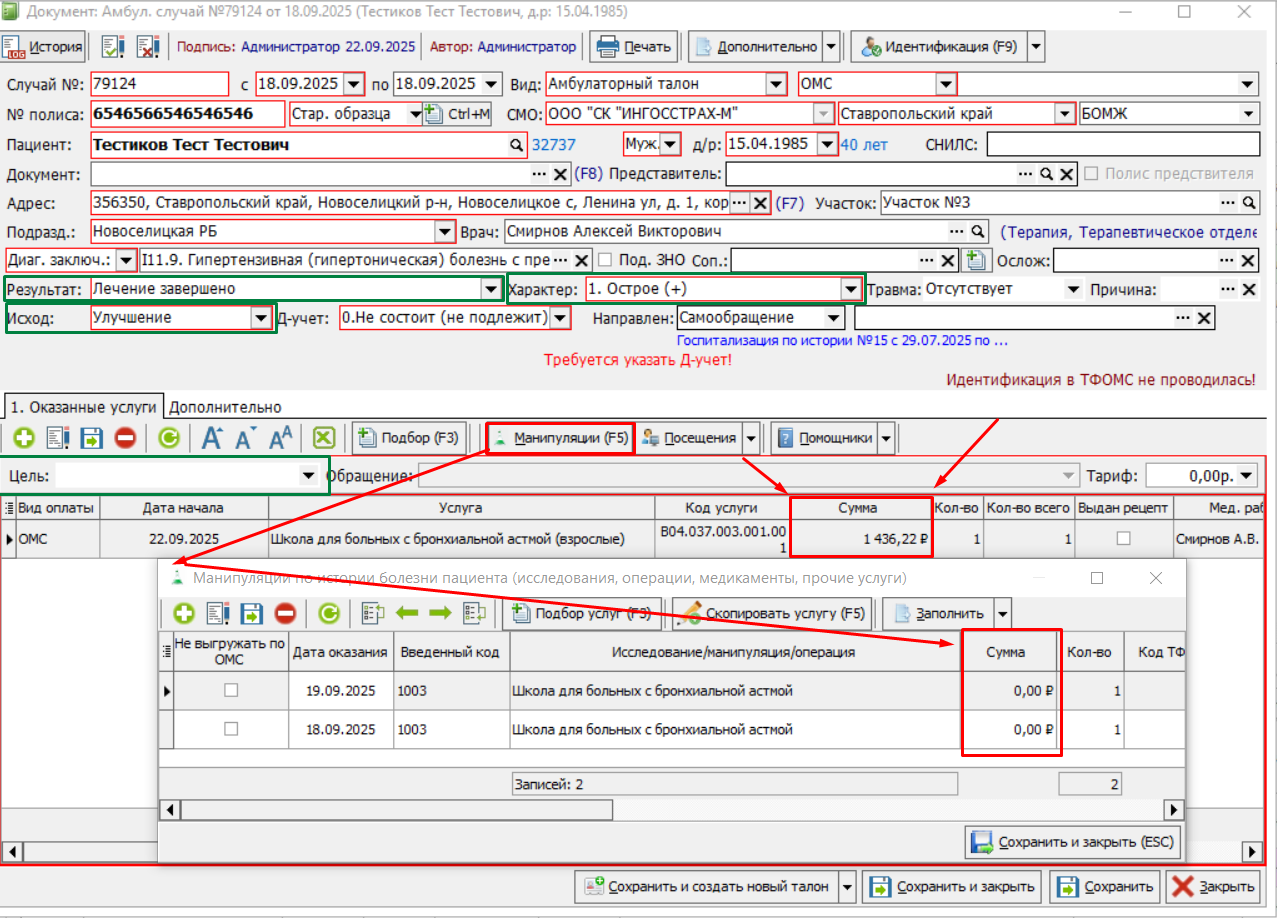
Task: Click green plus add icon in services toolbar
Action: point(24,438)
